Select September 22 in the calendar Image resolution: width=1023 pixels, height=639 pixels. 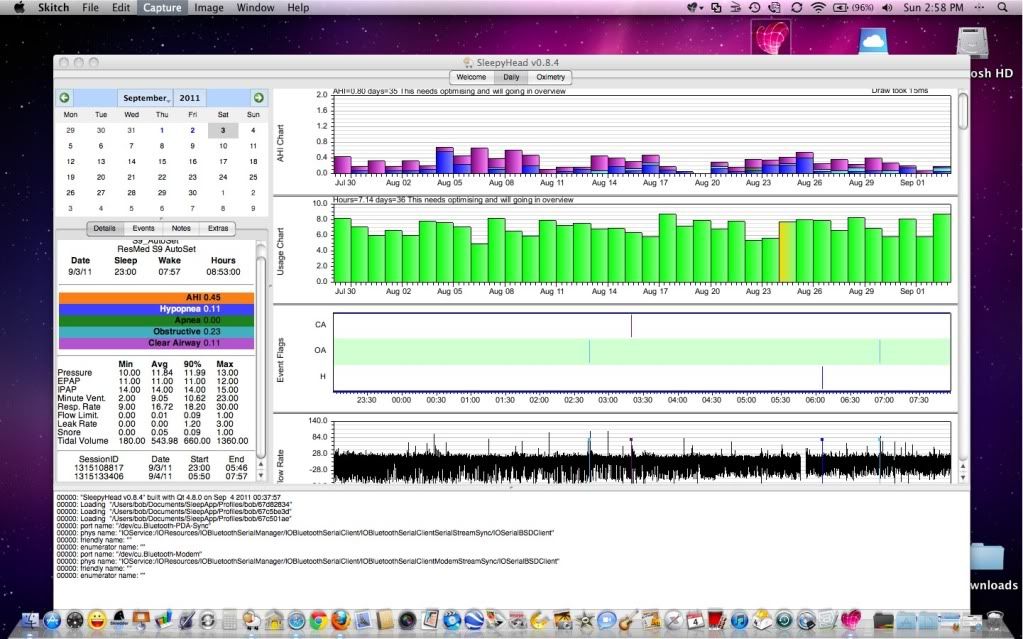click(x=162, y=177)
